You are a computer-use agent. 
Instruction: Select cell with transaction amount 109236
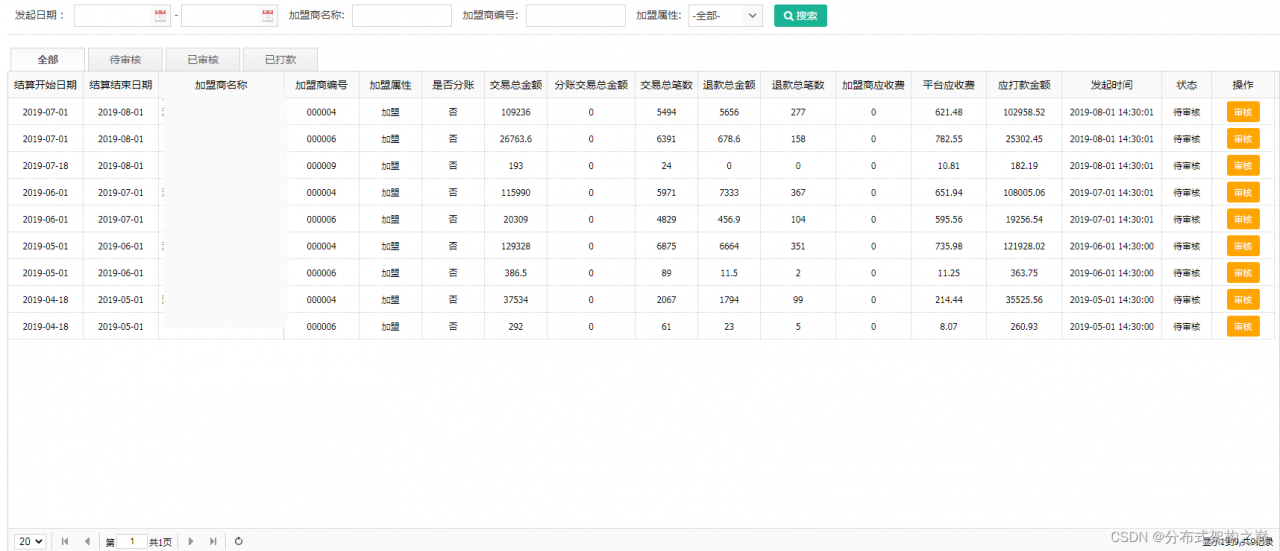516,112
